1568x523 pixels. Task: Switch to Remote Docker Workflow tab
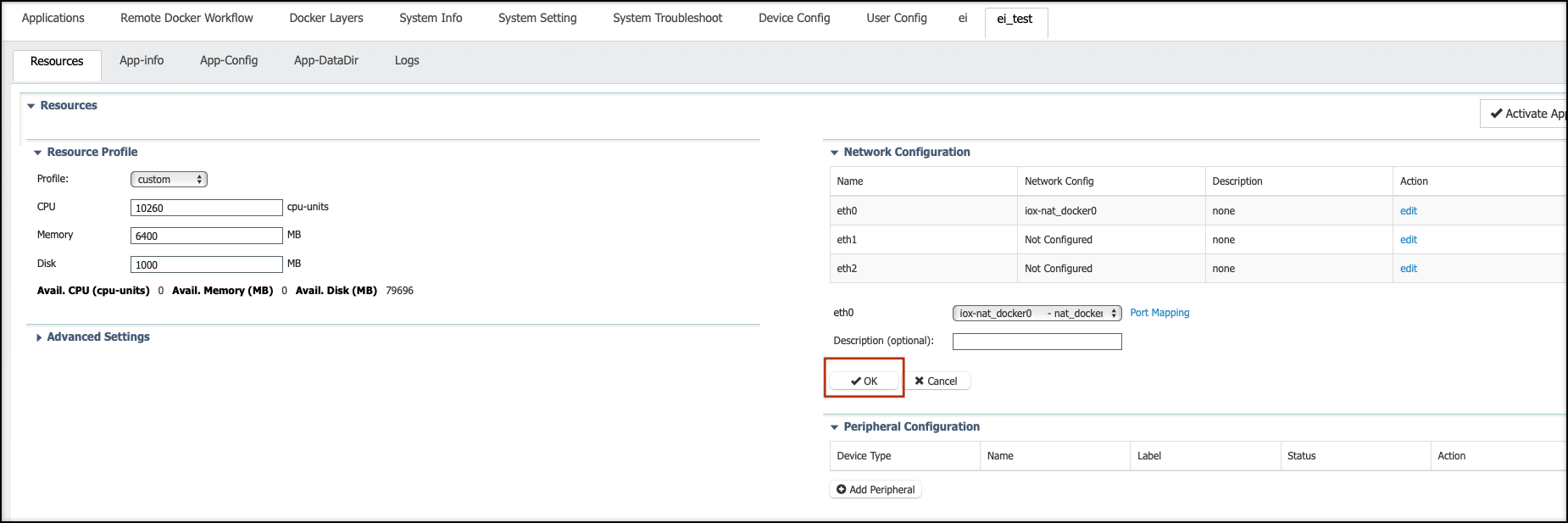186,18
